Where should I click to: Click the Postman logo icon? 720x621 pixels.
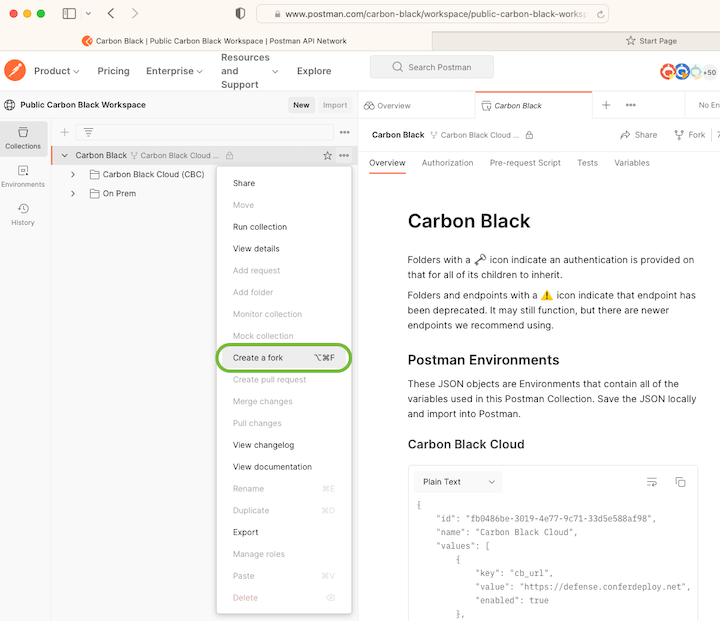click(x=15, y=70)
